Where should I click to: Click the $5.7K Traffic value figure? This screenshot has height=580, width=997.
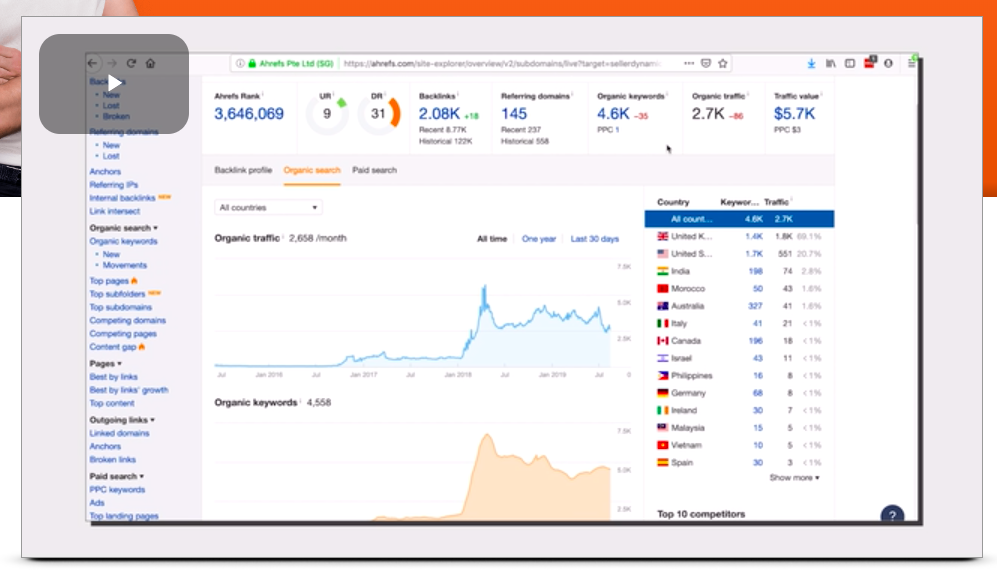[x=794, y=114]
